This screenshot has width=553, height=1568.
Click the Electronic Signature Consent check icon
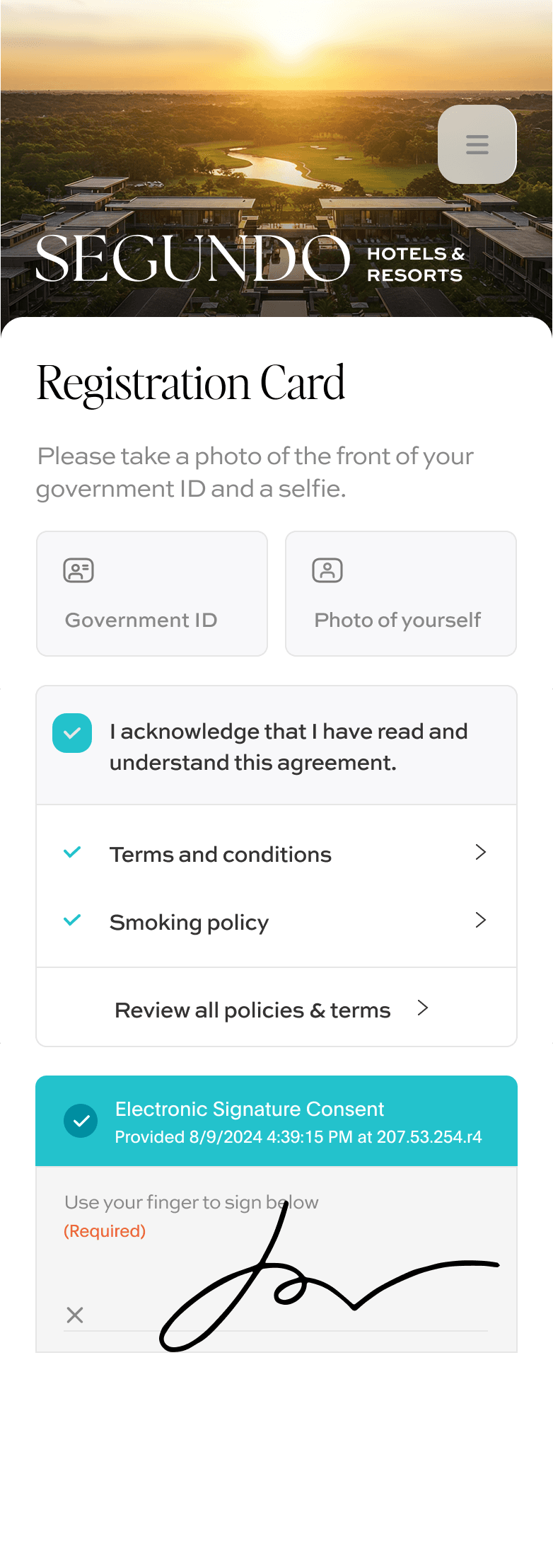[81, 1121]
